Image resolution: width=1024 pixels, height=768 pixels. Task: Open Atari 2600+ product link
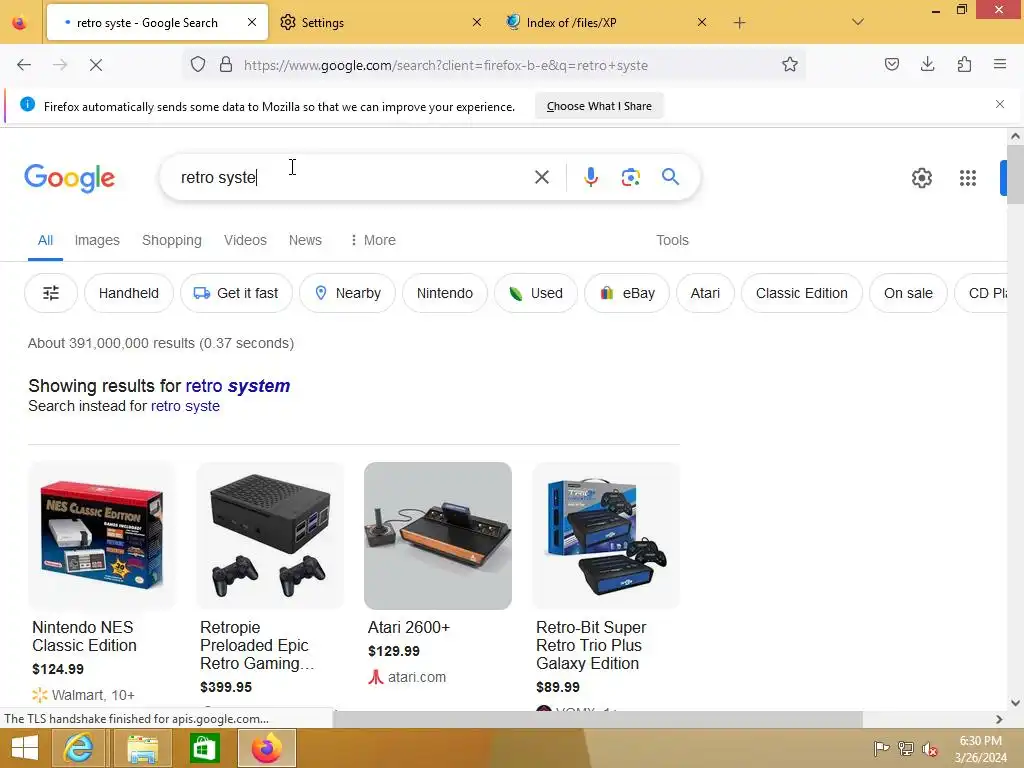(409, 627)
